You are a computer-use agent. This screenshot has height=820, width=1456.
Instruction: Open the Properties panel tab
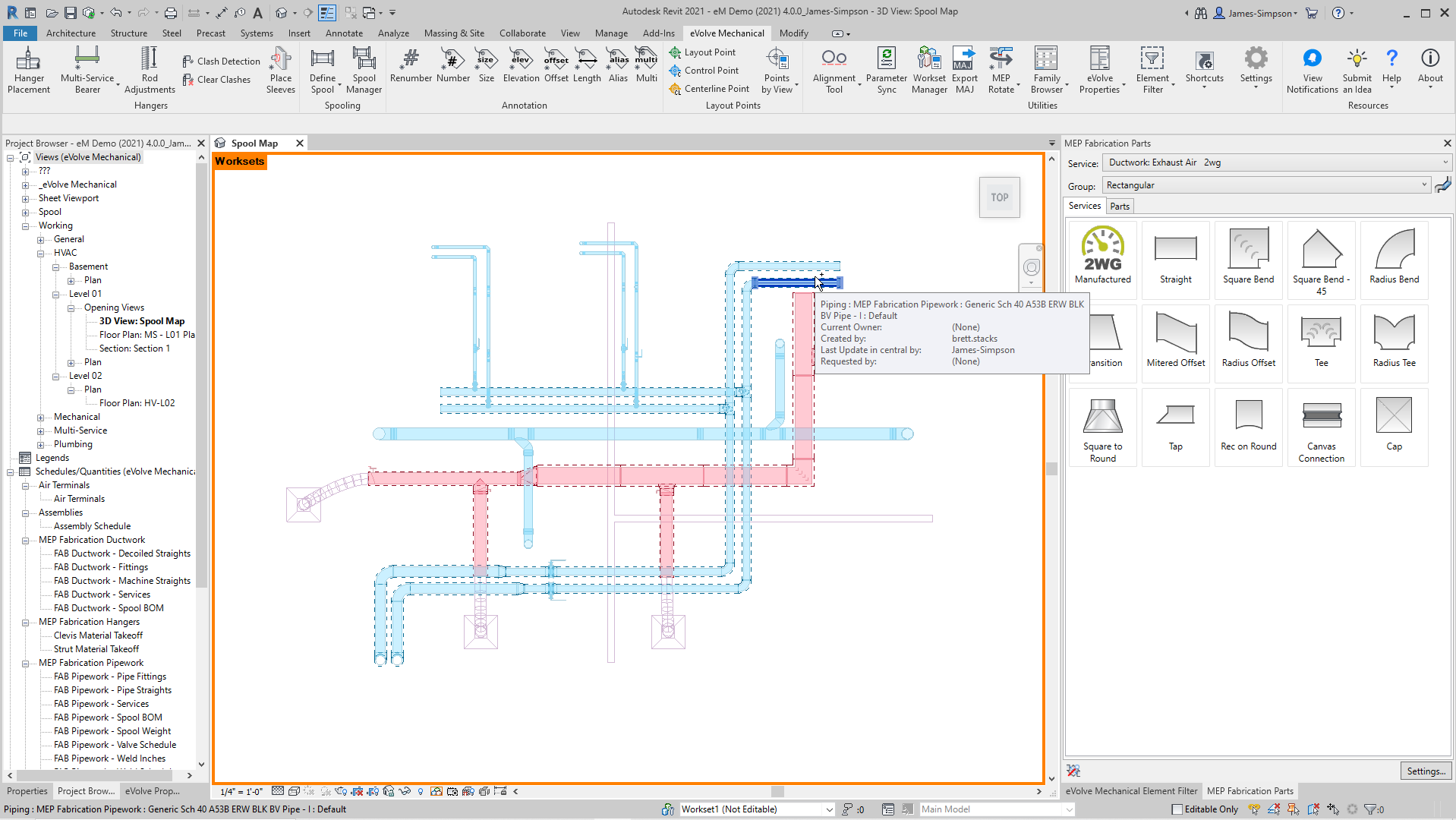(x=27, y=791)
